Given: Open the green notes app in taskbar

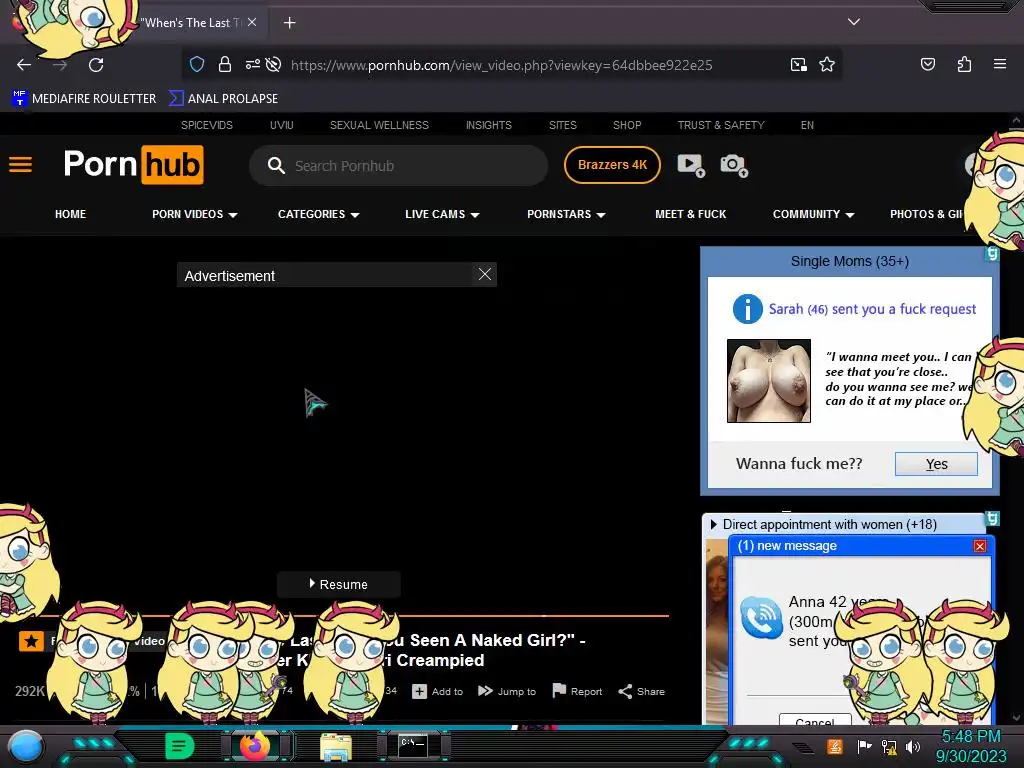Looking at the screenshot, I should click(x=179, y=746).
